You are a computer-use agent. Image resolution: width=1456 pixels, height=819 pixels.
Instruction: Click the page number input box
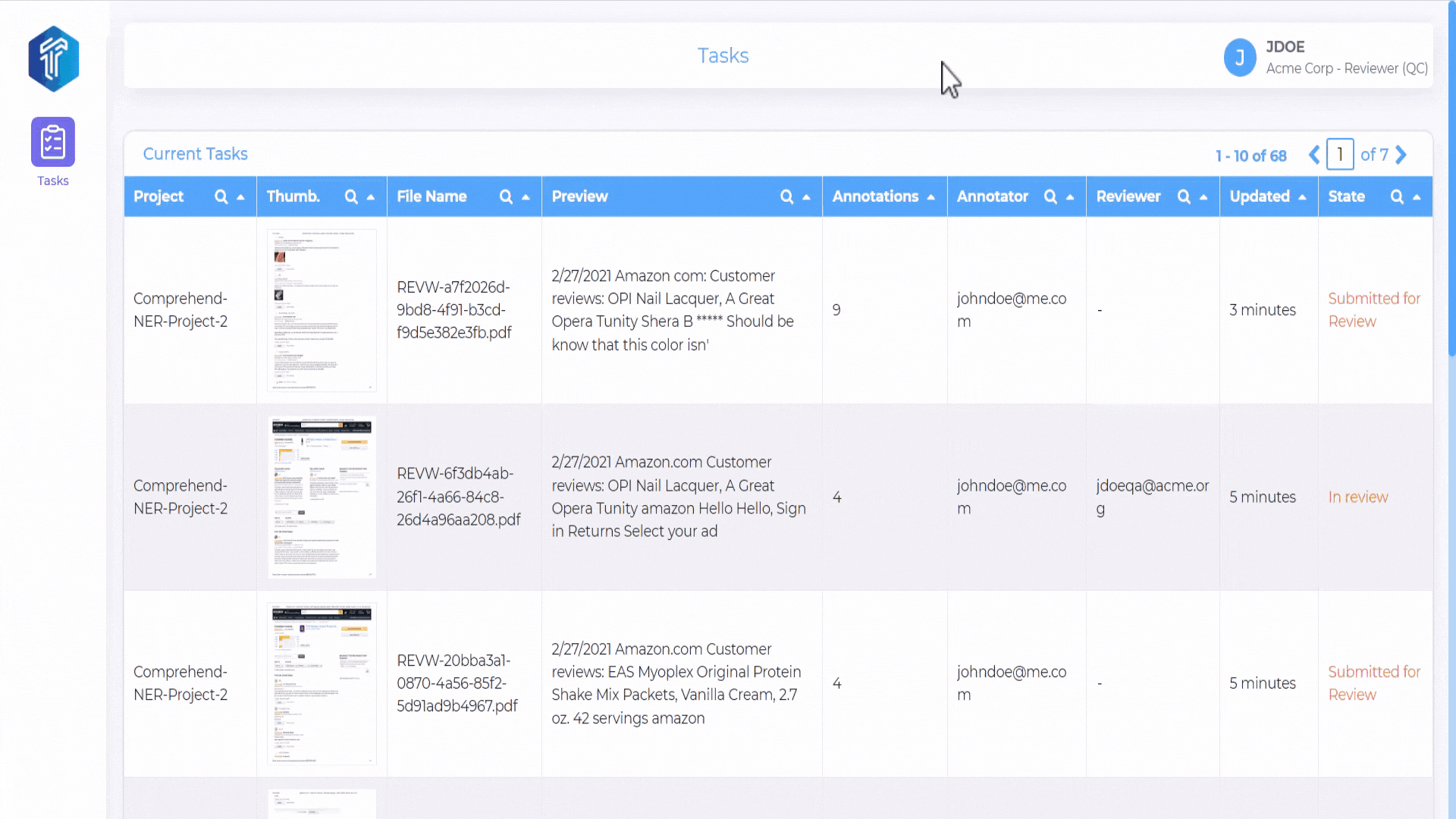(x=1340, y=155)
